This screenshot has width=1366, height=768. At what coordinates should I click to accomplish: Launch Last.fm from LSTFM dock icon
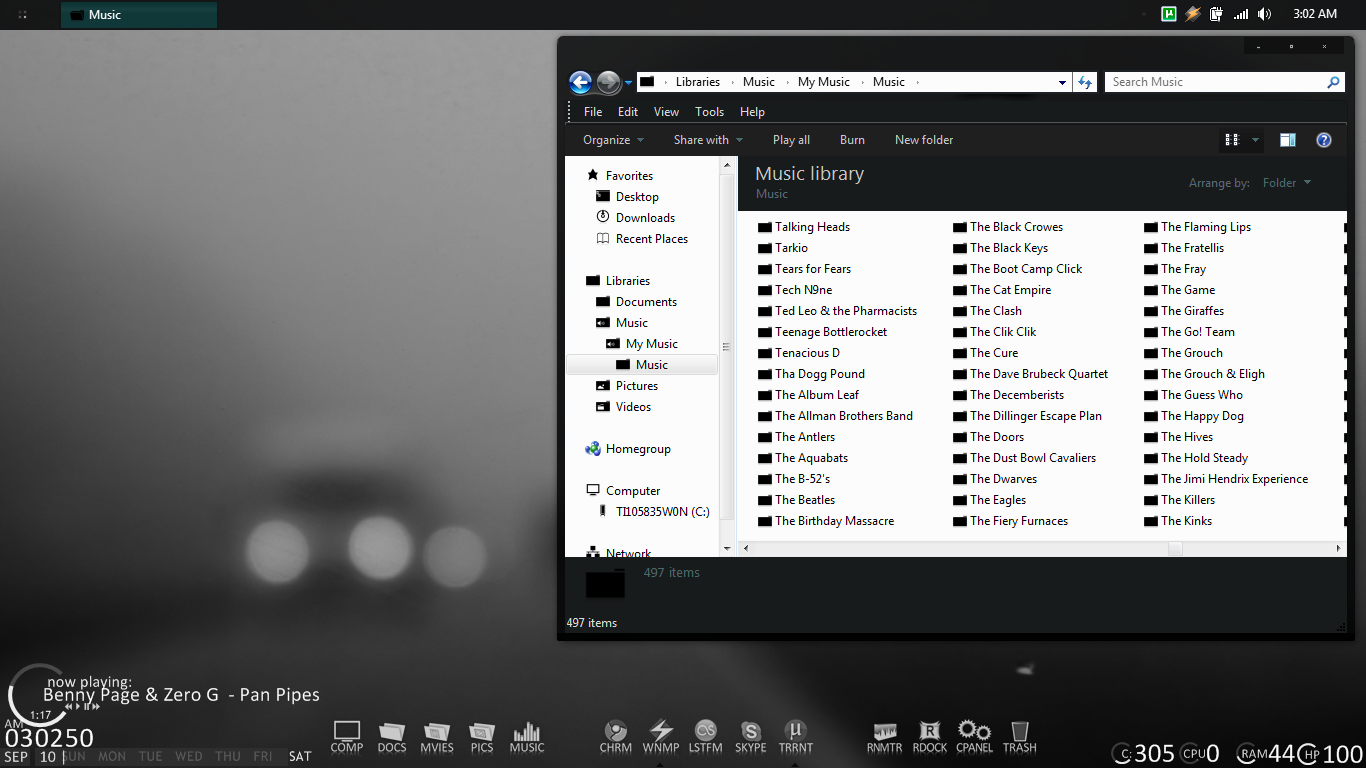point(706,737)
